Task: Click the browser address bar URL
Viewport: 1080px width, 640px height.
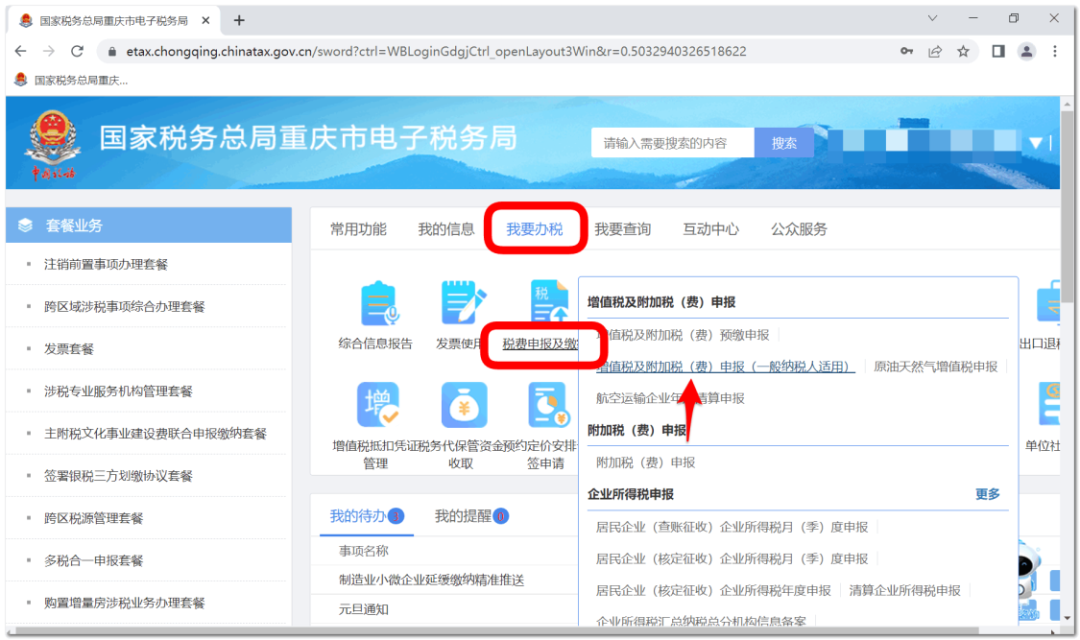Action: click(436, 52)
